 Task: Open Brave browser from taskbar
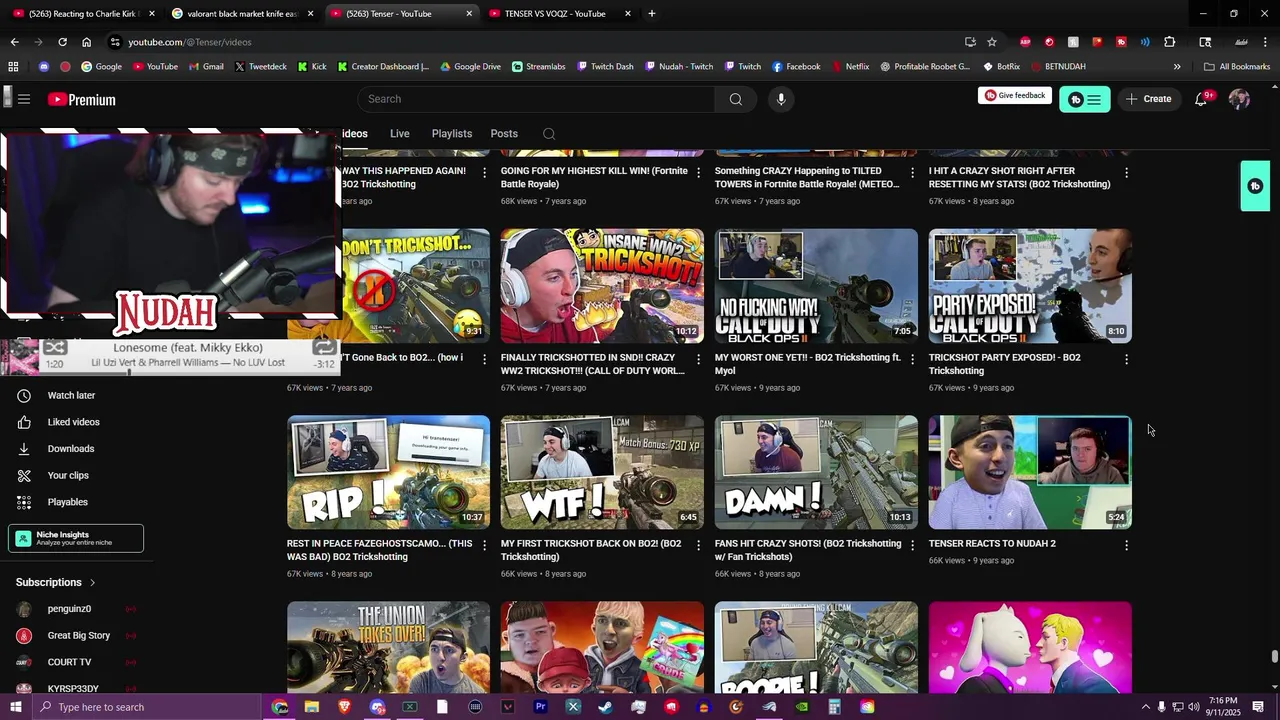click(344, 707)
